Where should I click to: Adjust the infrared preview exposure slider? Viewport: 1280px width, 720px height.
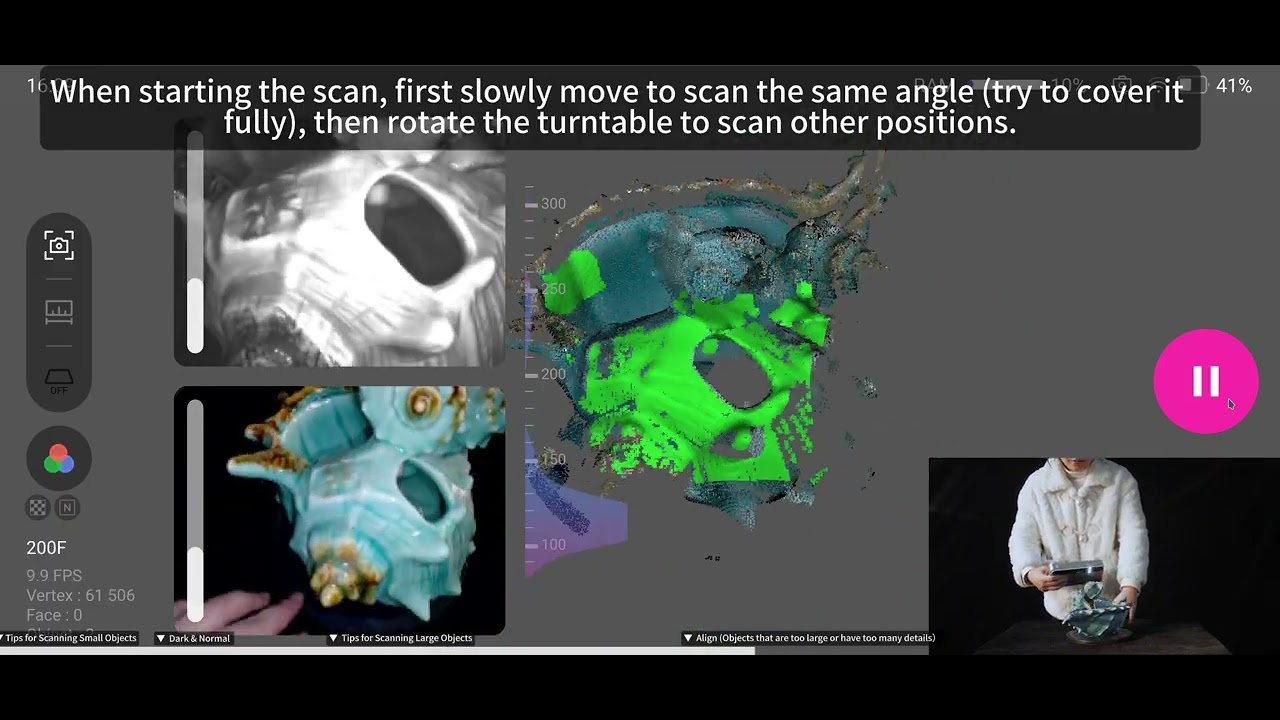coord(195,240)
